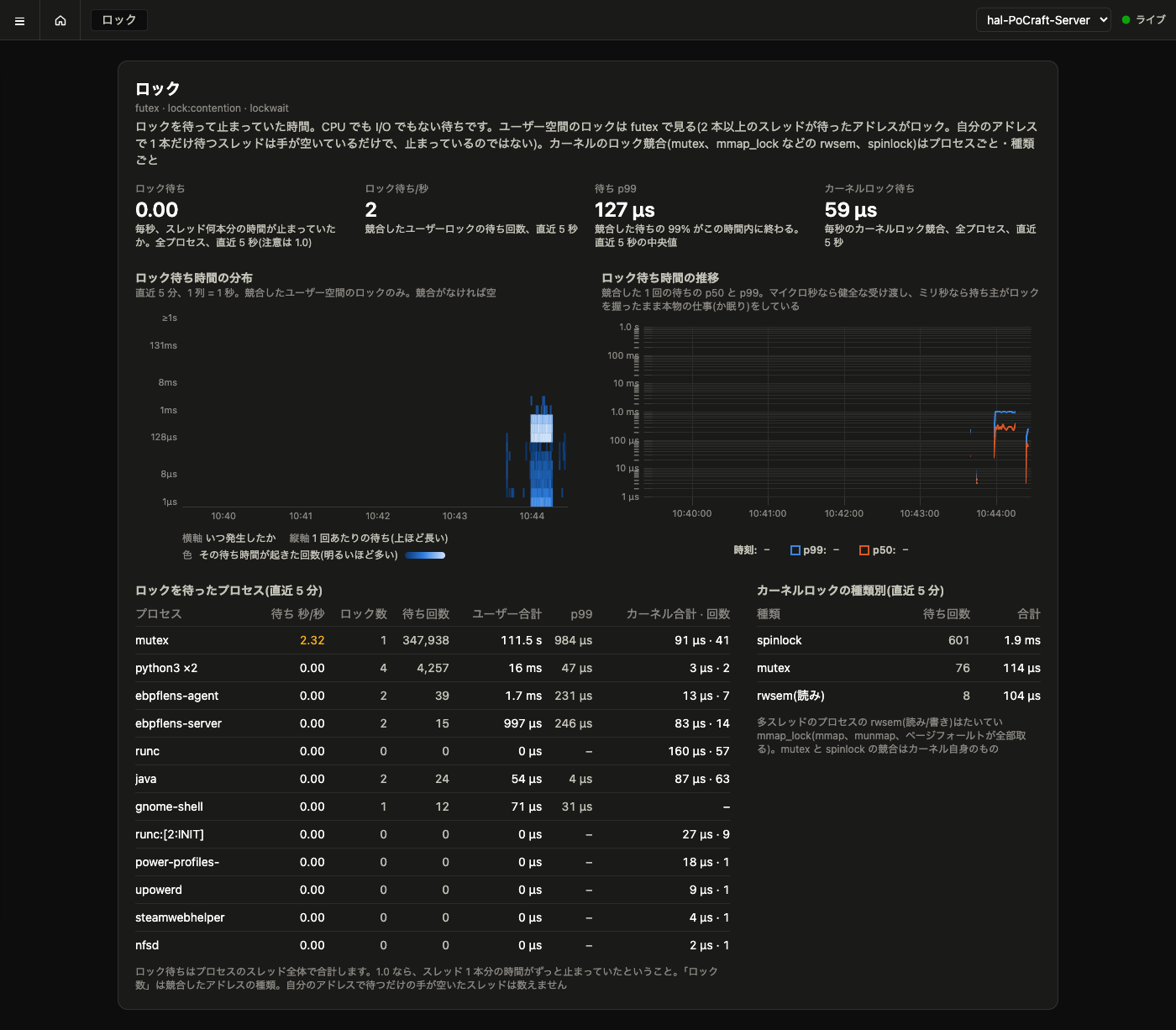This screenshot has height=1030, width=1176.
Task: Click the 59 µs kernel lock wait value
Action: coord(851,210)
